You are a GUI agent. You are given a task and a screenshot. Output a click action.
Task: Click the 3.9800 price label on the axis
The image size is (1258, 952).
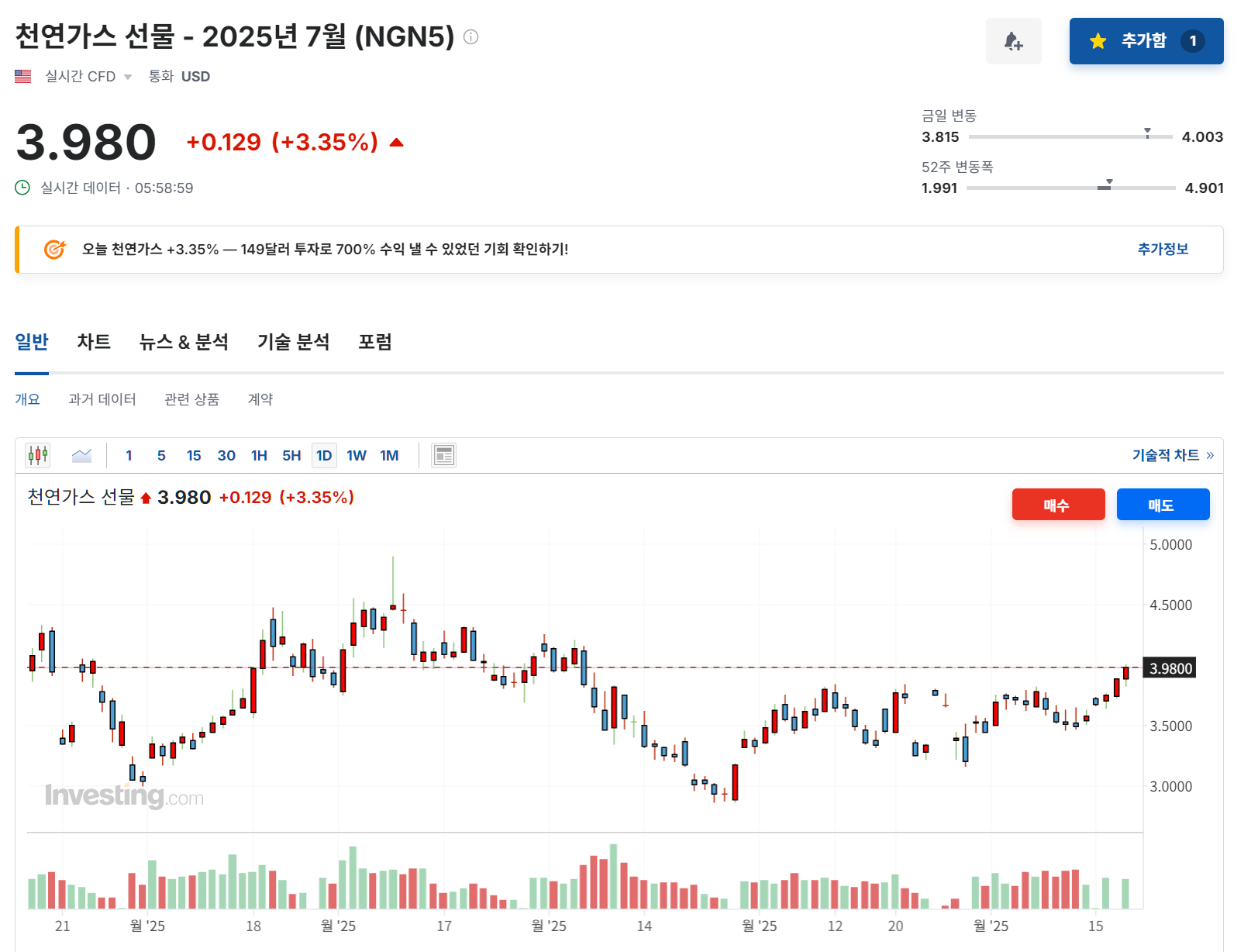(1171, 668)
